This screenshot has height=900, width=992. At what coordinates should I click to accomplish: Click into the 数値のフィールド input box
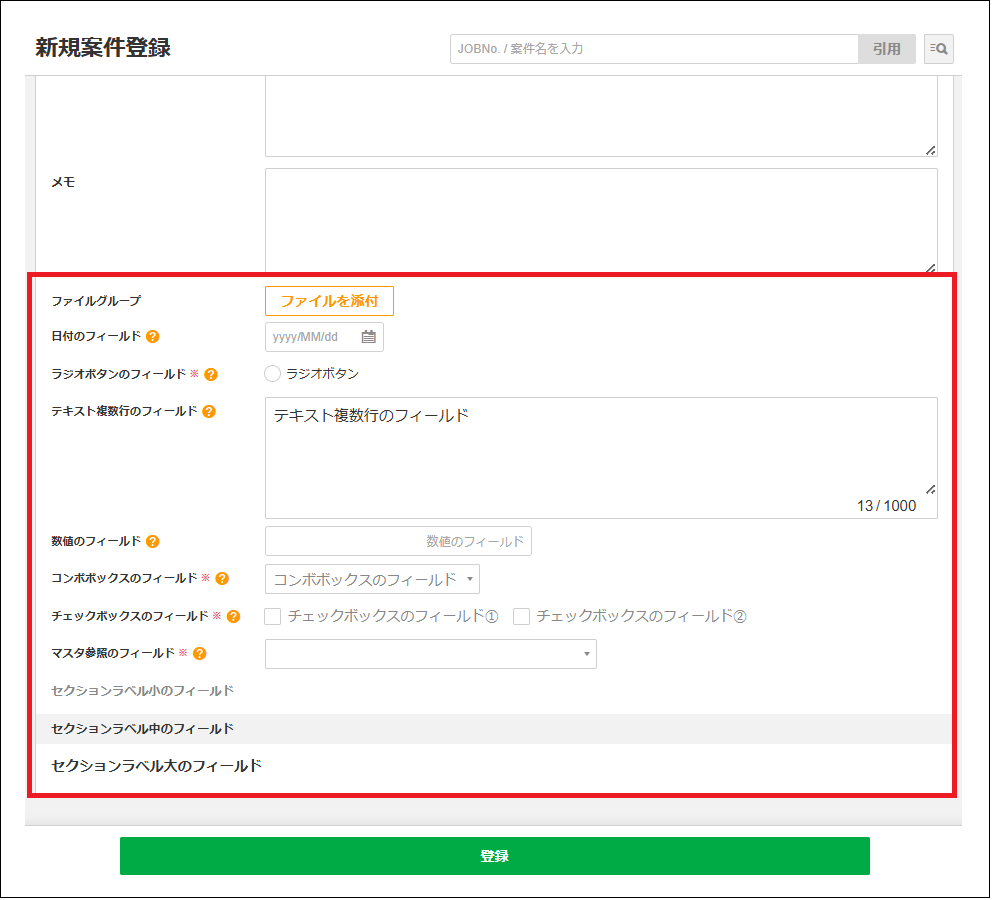[398, 541]
